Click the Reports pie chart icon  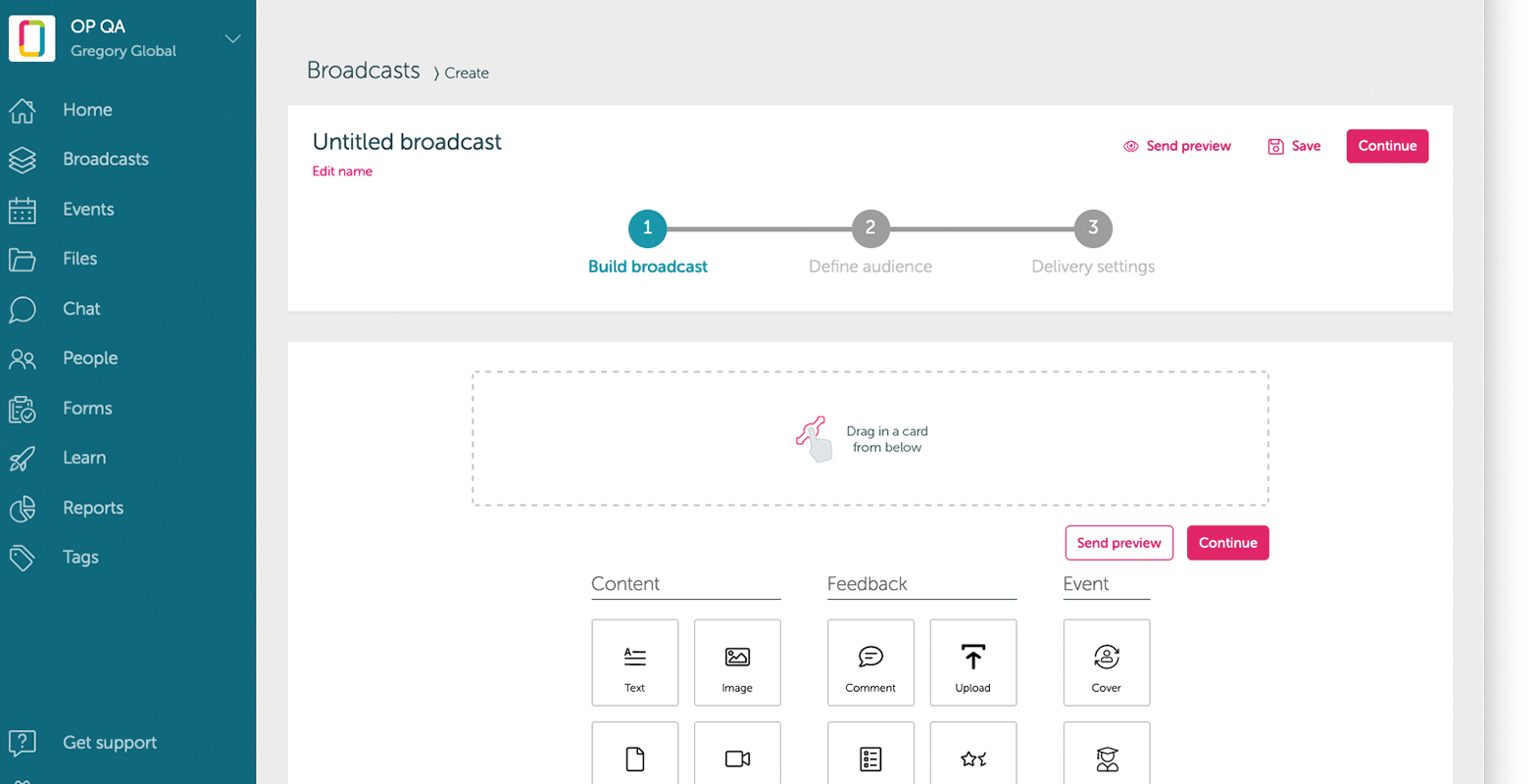tap(23, 509)
